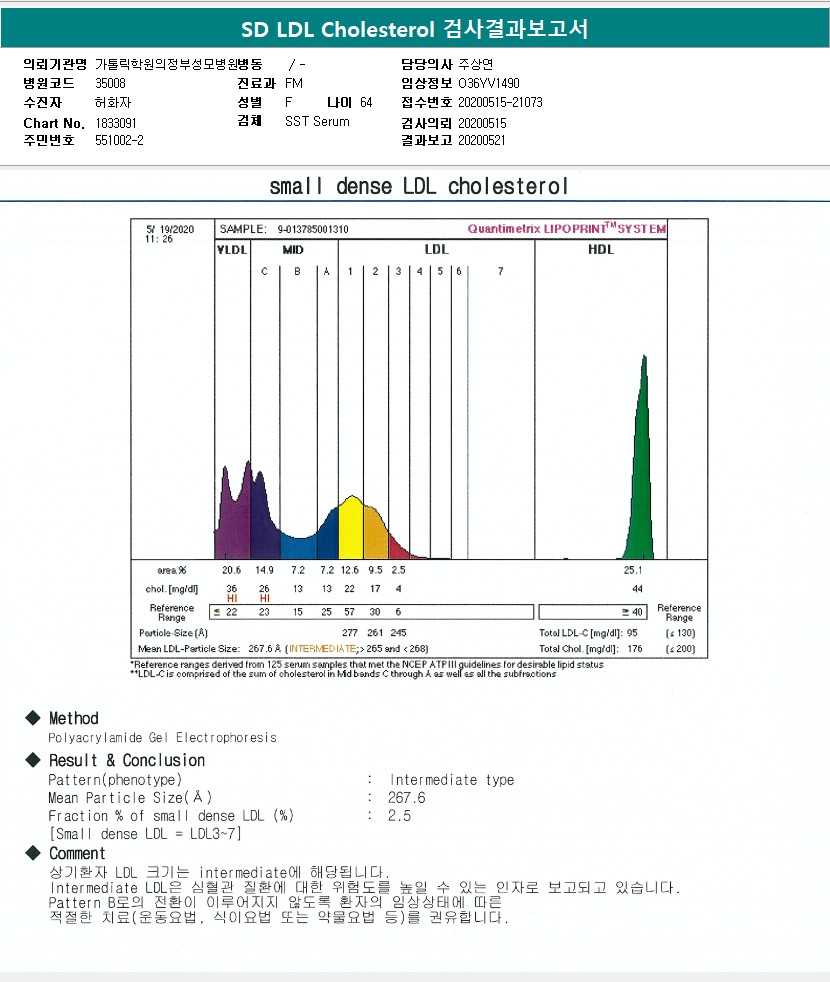Click the "HDL" column header

point(601,249)
